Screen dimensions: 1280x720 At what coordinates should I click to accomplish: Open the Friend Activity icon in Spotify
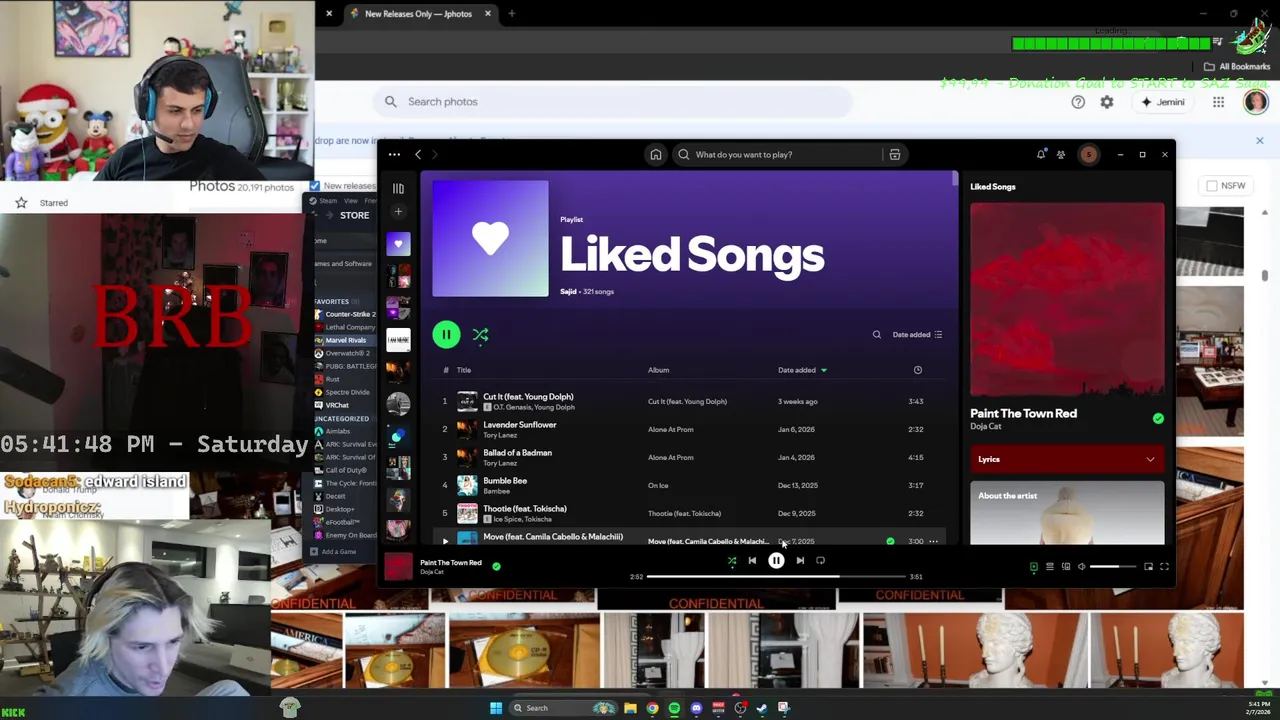pyautogui.click(x=1061, y=155)
